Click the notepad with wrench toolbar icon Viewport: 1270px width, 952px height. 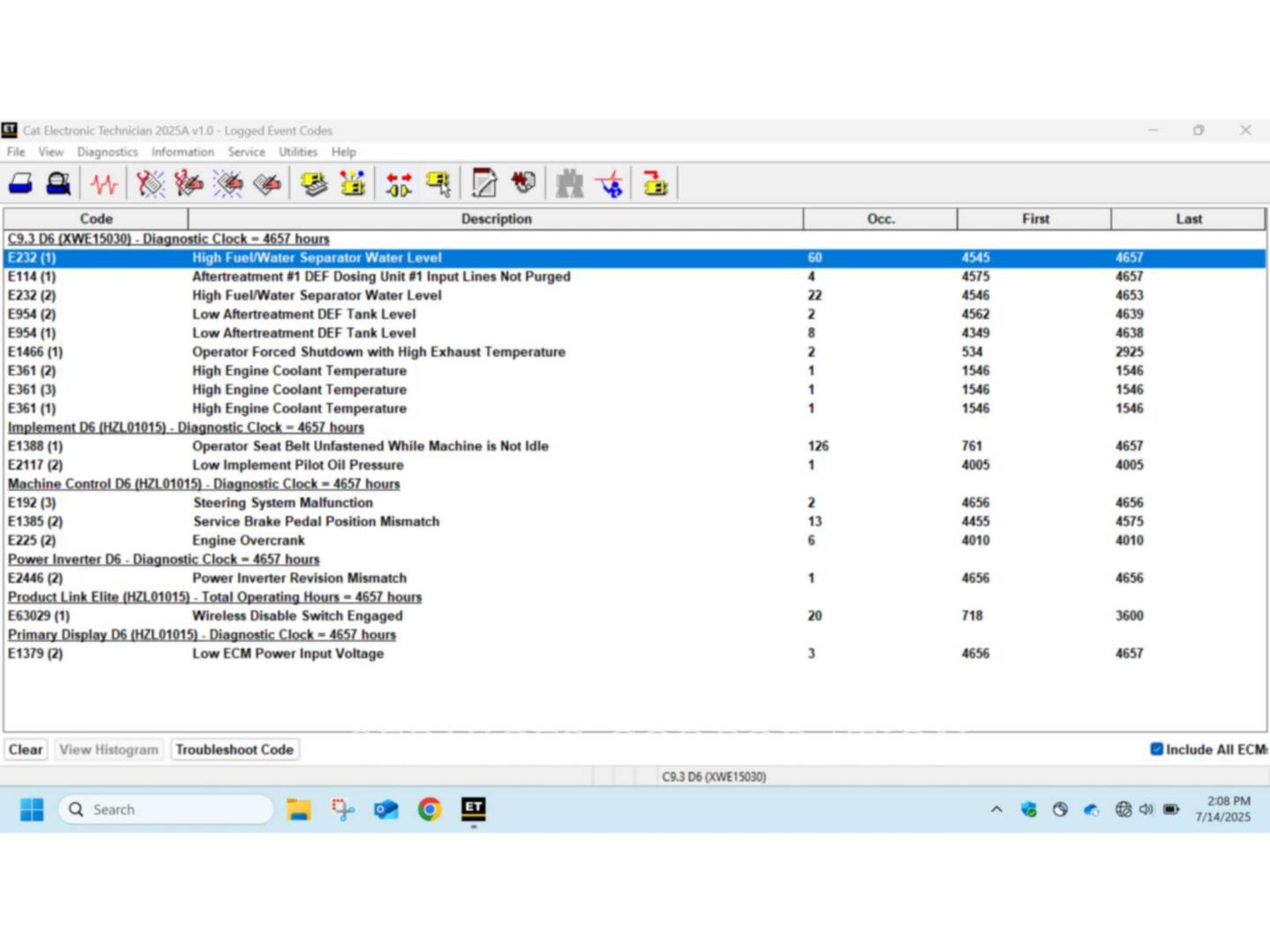tap(484, 184)
